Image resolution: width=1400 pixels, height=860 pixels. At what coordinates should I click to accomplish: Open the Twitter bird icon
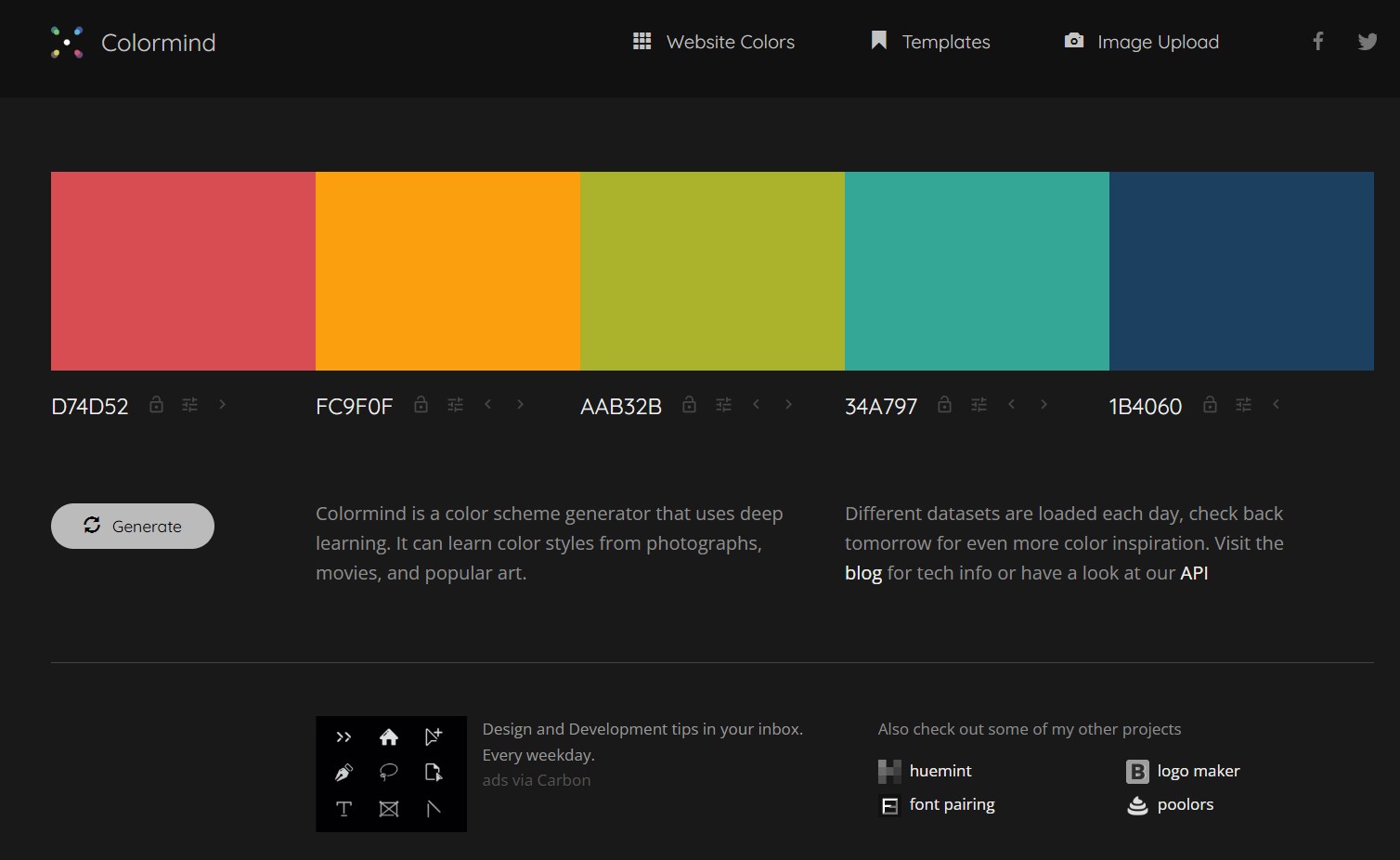click(1367, 42)
